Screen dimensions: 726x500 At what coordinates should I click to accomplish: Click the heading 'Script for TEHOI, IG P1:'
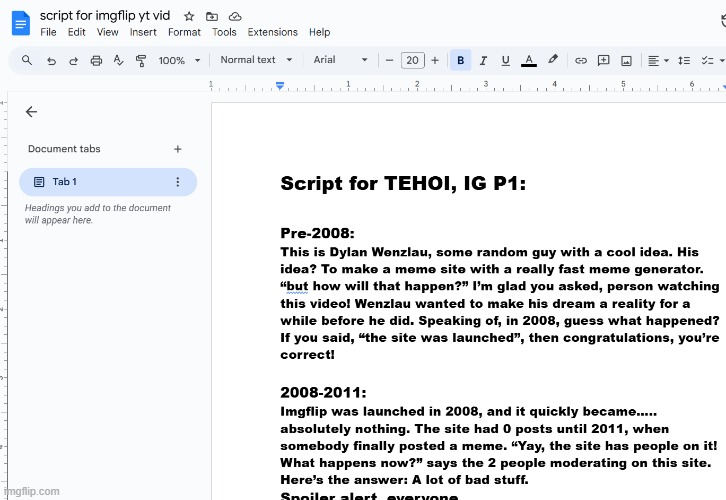pyautogui.click(x=403, y=184)
